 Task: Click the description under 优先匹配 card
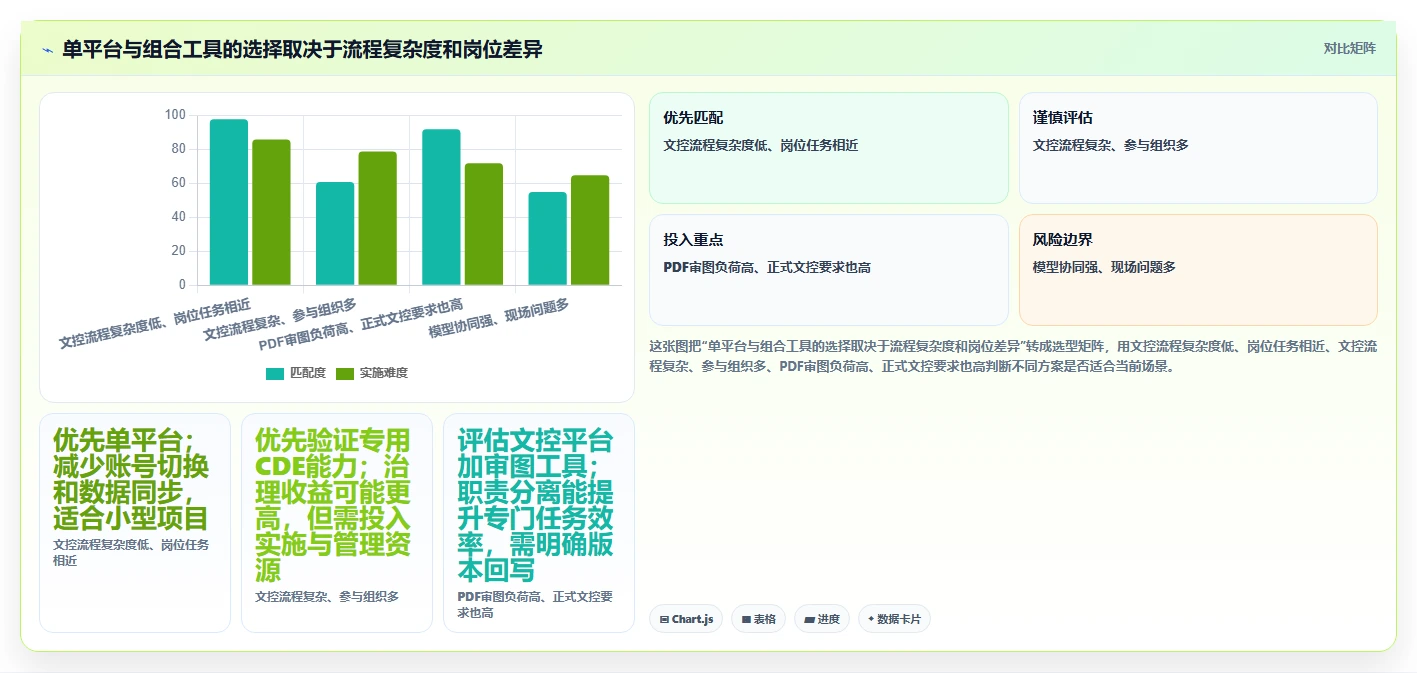point(761,145)
